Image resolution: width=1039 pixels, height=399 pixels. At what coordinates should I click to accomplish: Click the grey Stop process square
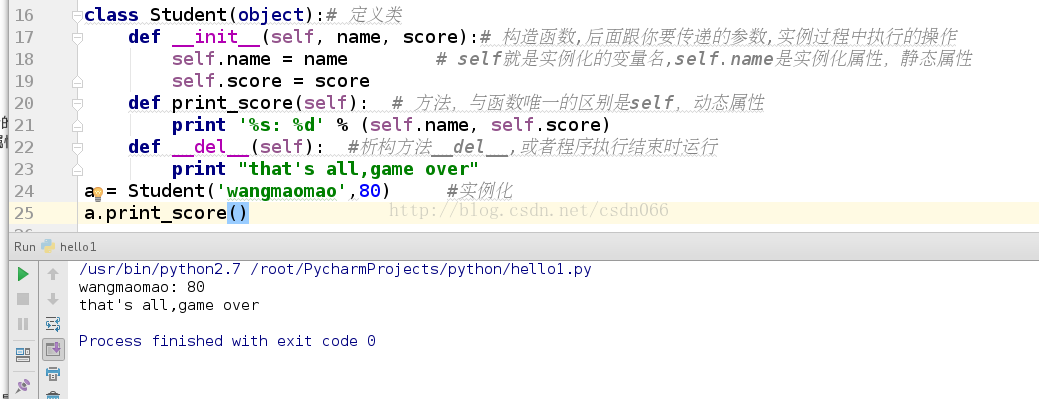pyautogui.click(x=23, y=299)
